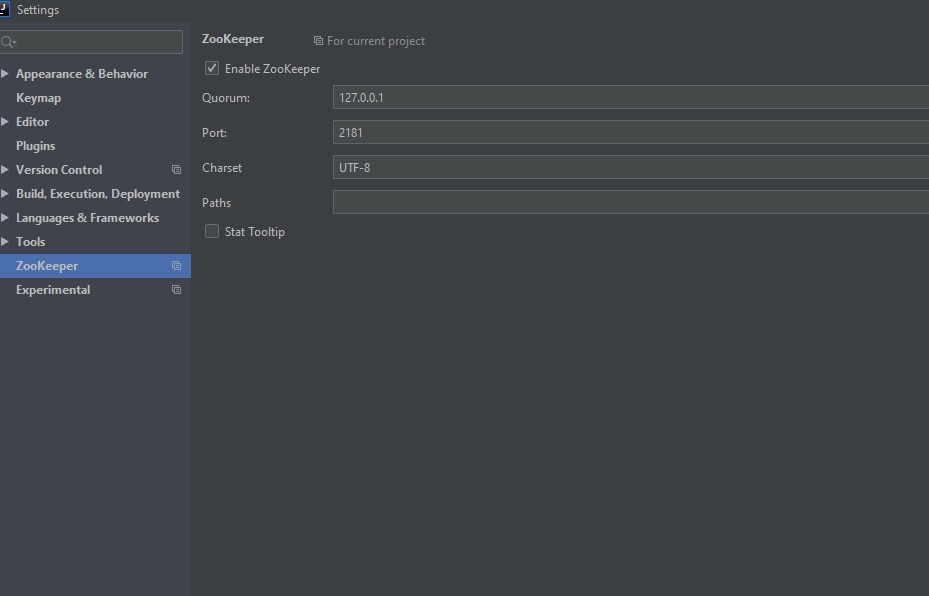Image resolution: width=929 pixels, height=596 pixels.
Task: Open the Plugins settings page
Action: coord(36,146)
